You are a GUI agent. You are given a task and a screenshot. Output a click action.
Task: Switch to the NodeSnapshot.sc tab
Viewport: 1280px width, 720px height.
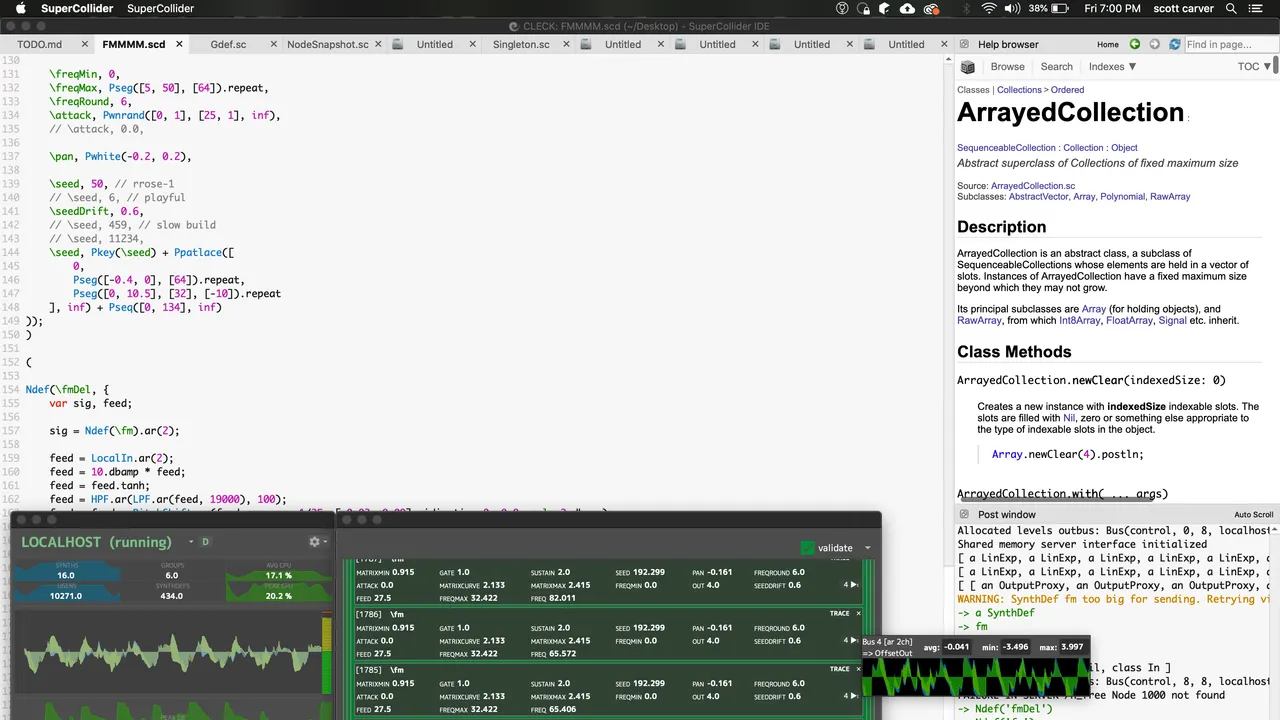click(328, 44)
